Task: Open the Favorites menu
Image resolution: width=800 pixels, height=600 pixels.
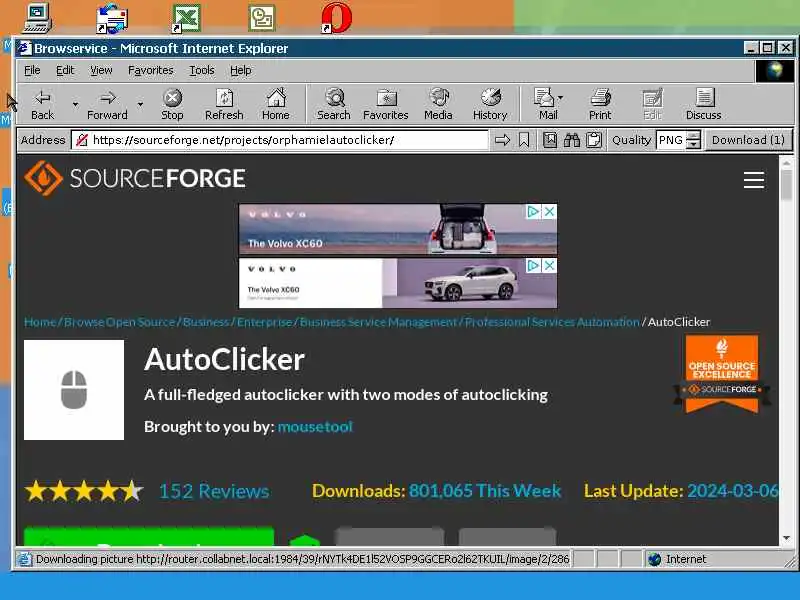Action: coord(151,70)
